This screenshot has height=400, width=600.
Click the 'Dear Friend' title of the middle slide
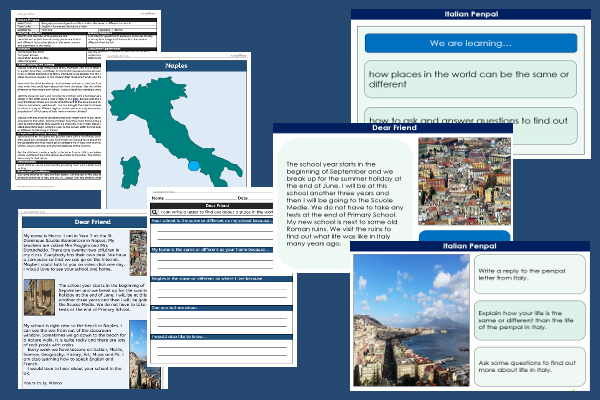point(394,128)
